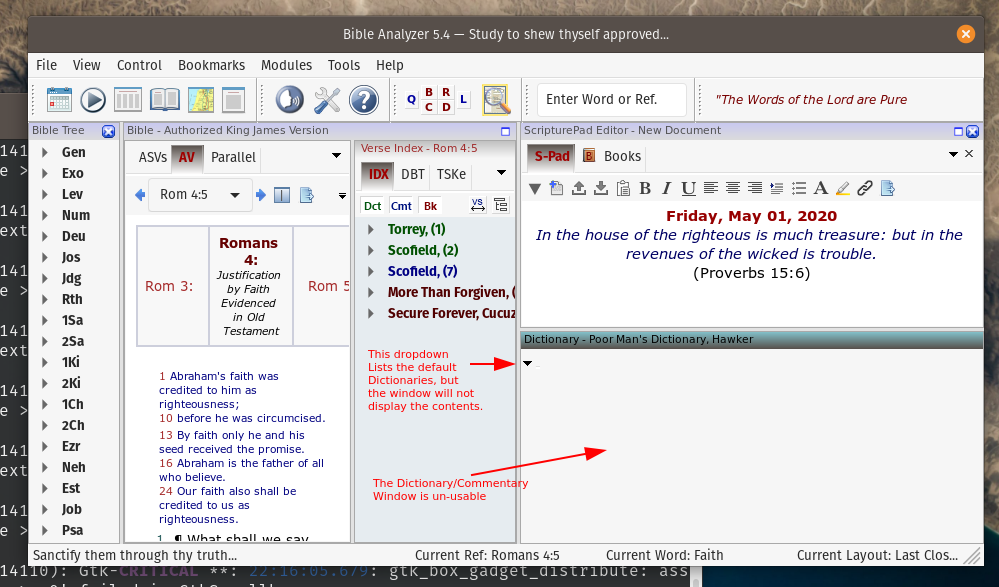Open the parallel columns layout icon
Image resolution: width=999 pixels, height=587 pixels.
(x=128, y=100)
